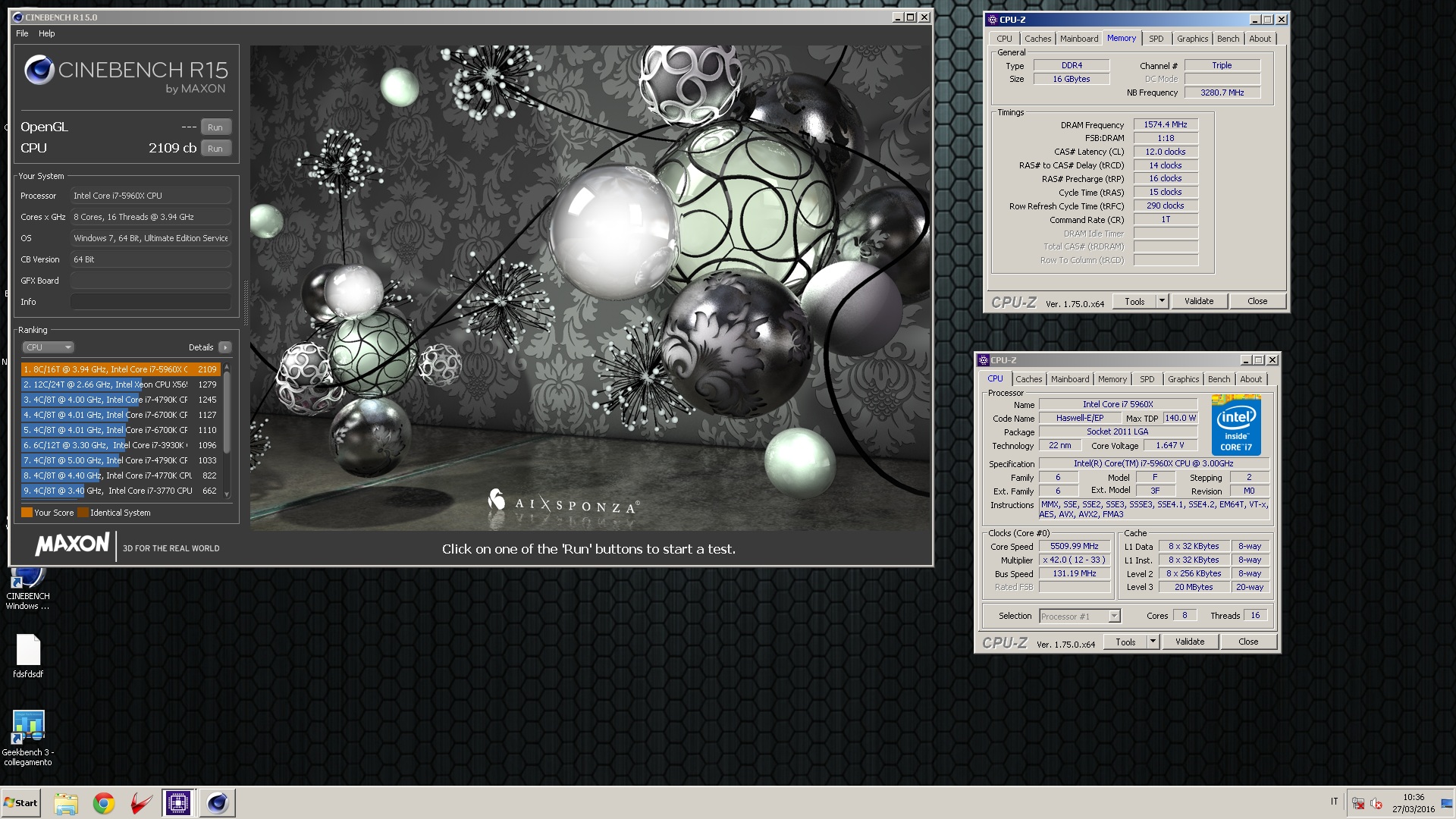Open About tab in Memory CPU-Z window
Viewport: 1456px width, 819px height.
1260,39
